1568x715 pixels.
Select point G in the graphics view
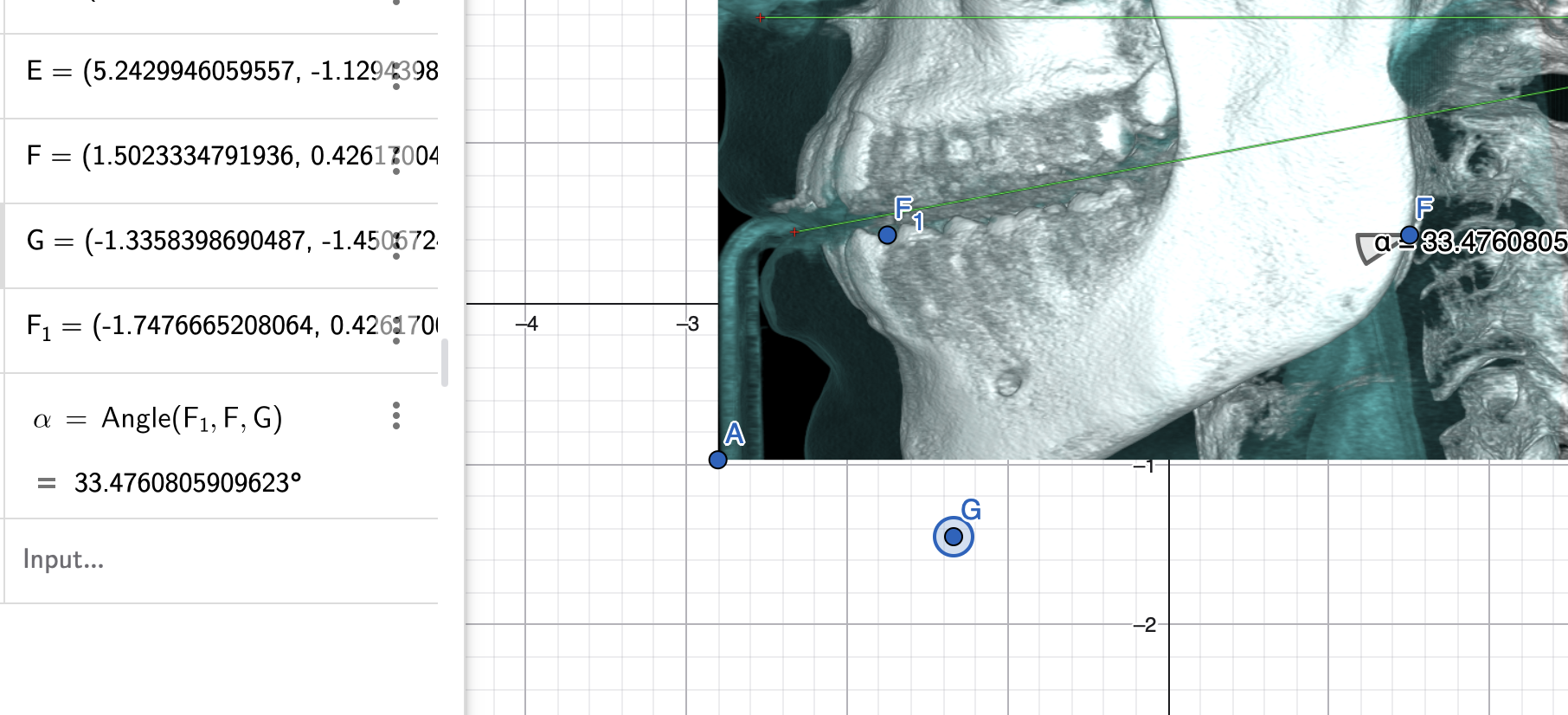click(x=954, y=537)
